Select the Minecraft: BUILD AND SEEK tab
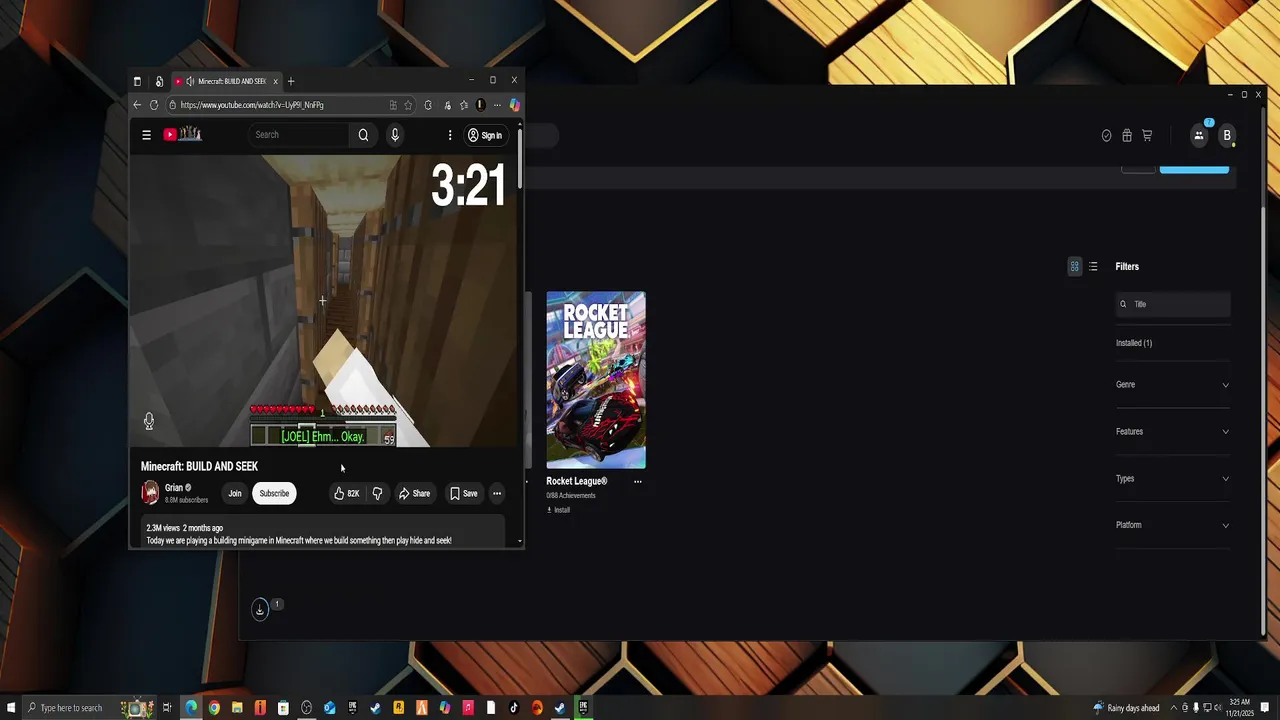The image size is (1280, 720). point(225,81)
